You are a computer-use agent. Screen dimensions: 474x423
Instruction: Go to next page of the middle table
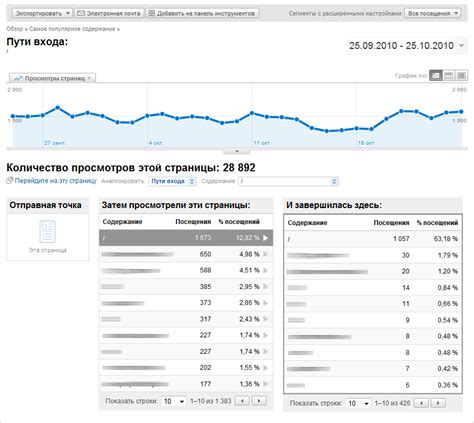pyautogui.click(x=259, y=401)
